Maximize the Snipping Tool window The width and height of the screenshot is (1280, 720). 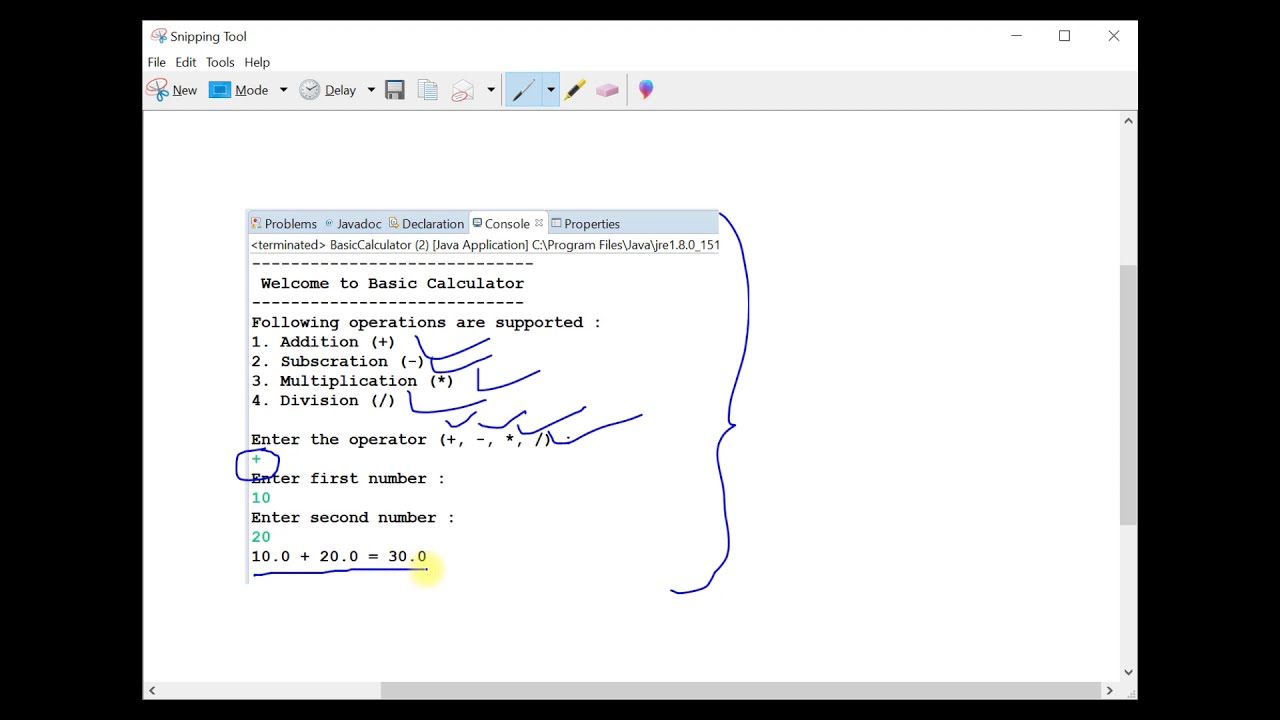coord(1064,36)
